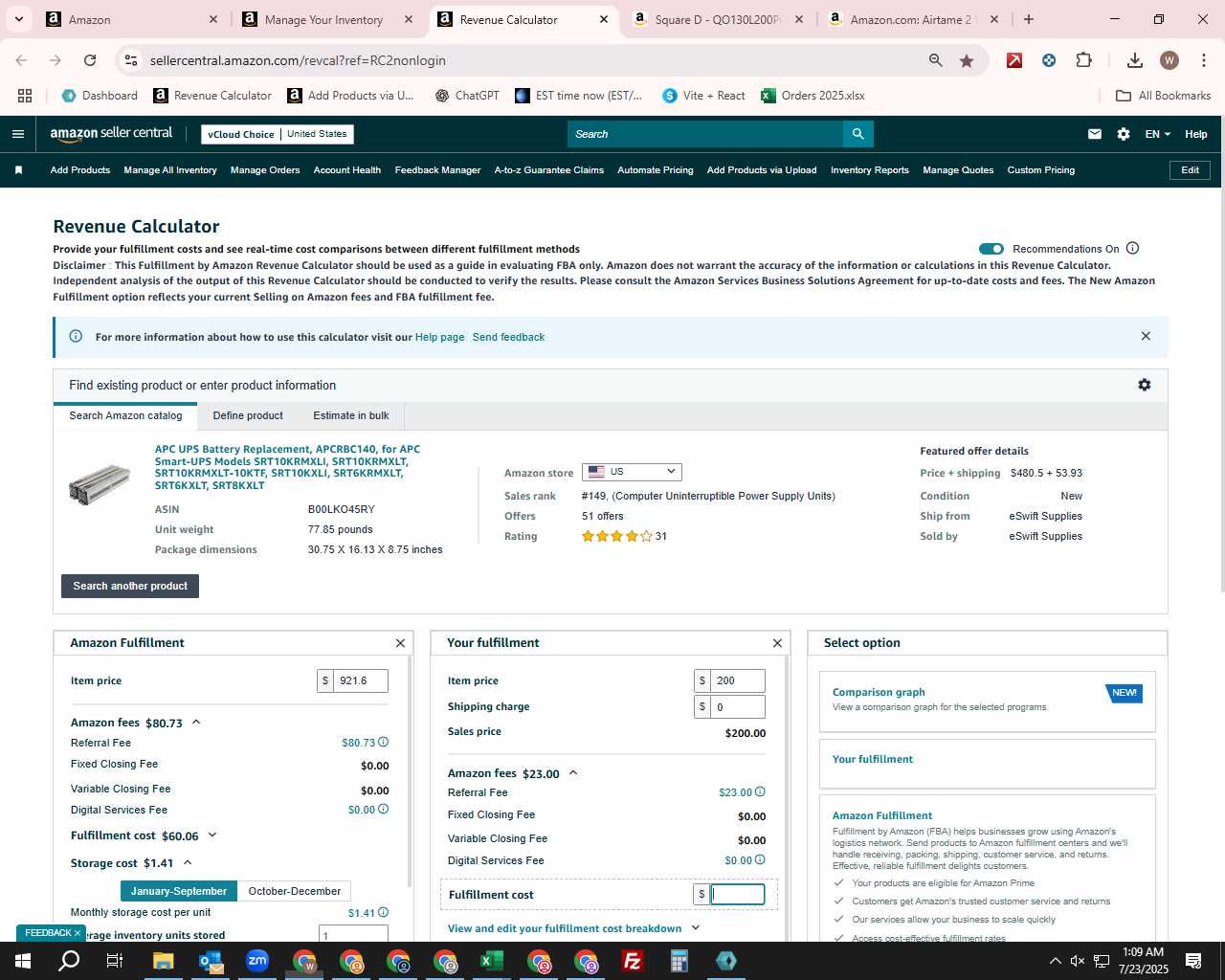Click the Your fulfillment item price field
This screenshot has width=1225, height=980.
coord(738,680)
